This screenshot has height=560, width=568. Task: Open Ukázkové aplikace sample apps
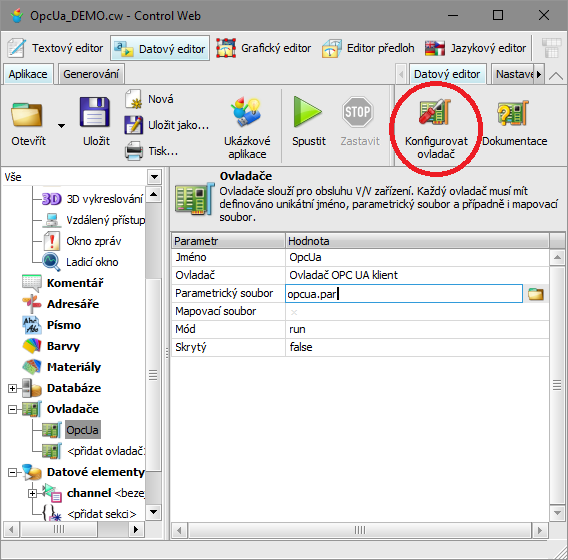coord(246,112)
